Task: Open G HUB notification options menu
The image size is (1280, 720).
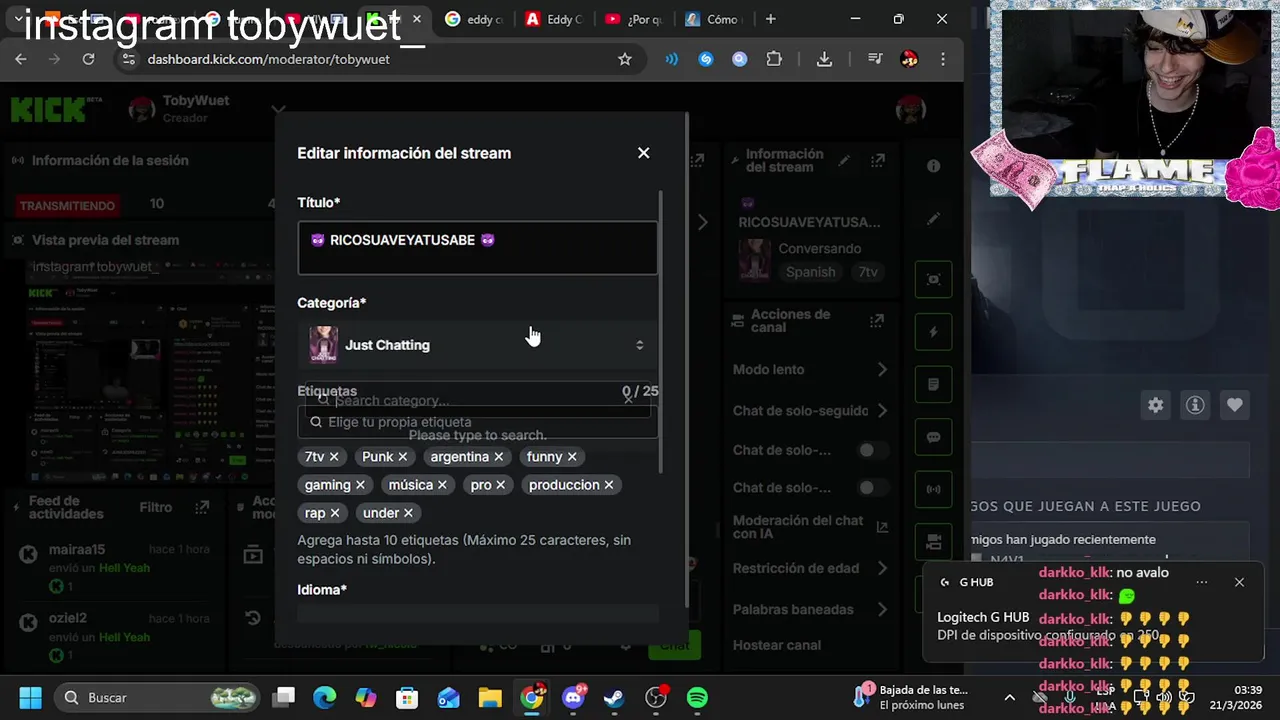Action: coord(1202,582)
